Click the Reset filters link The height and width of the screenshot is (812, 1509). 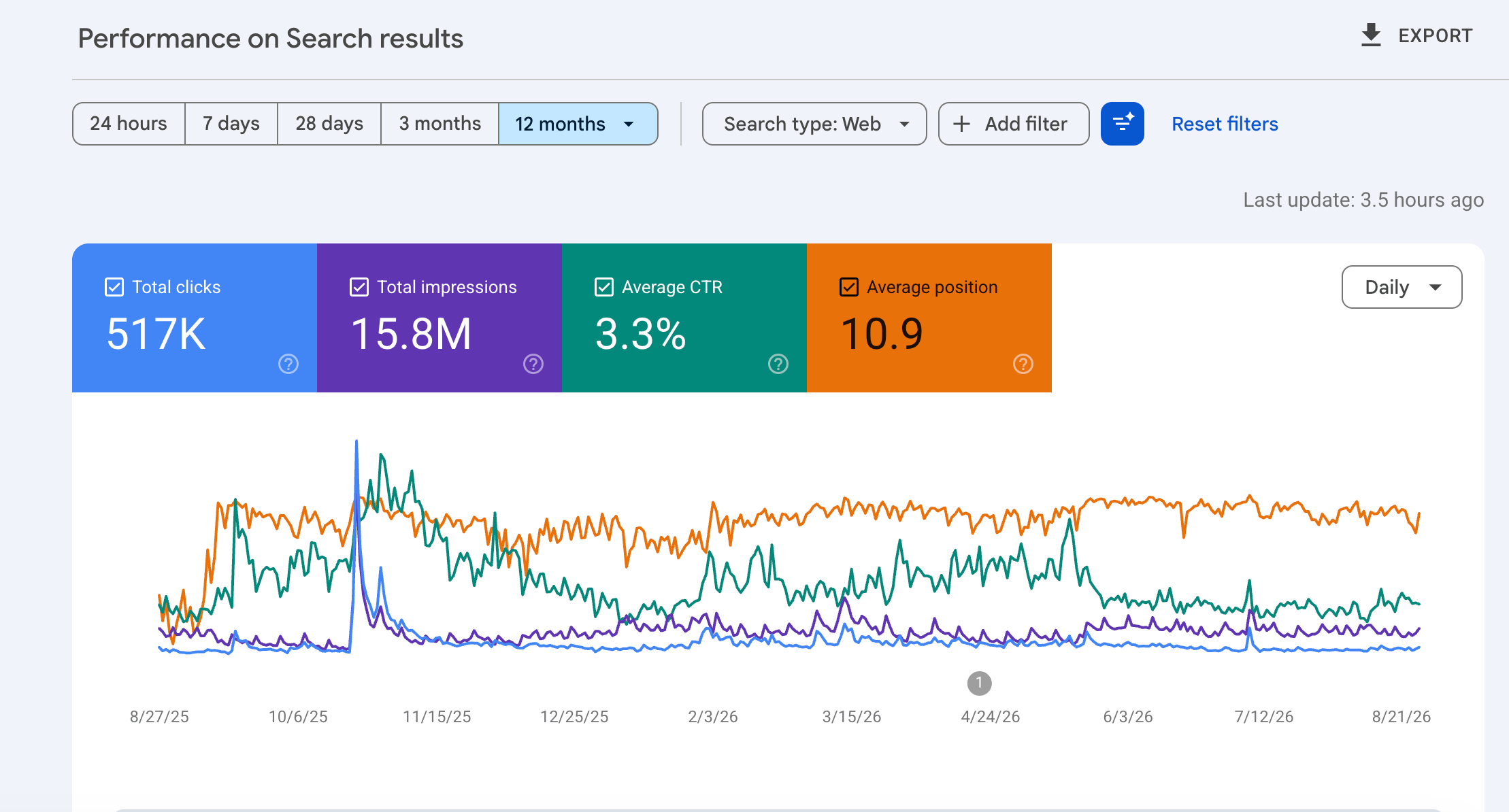[1225, 124]
